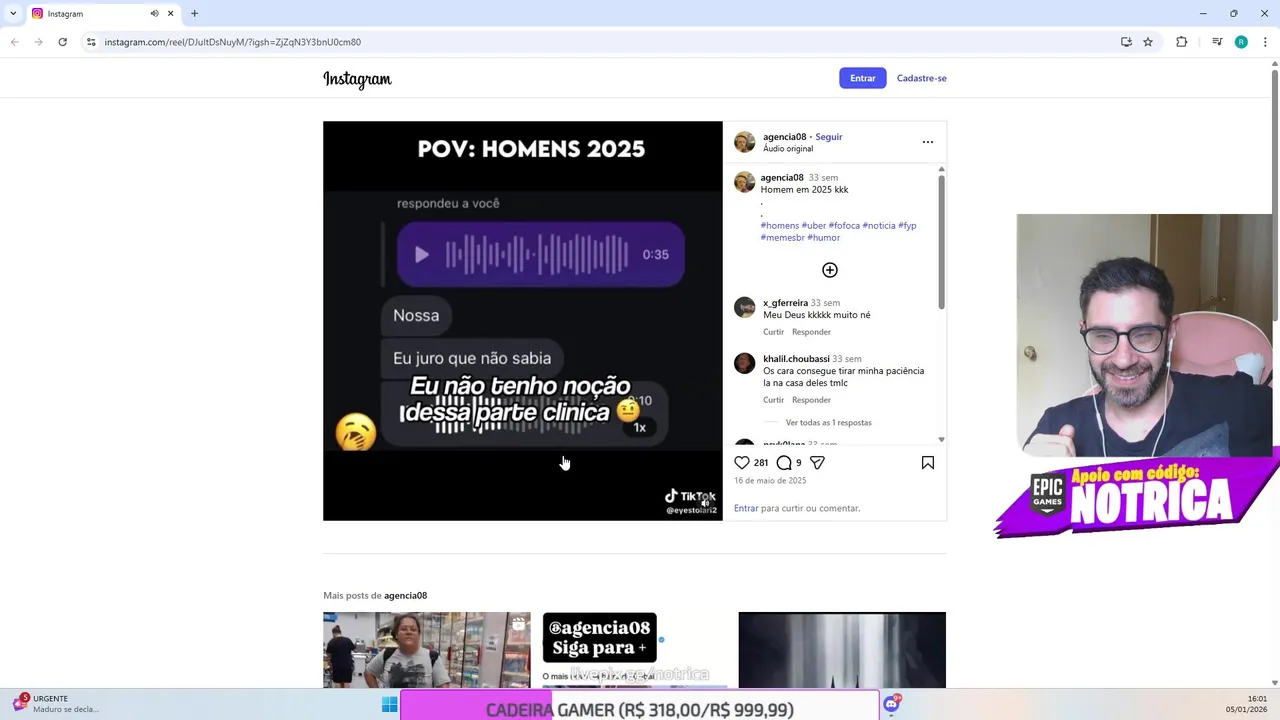
Task: Open the browser extensions puzzle icon
Action: (1182, 42)
